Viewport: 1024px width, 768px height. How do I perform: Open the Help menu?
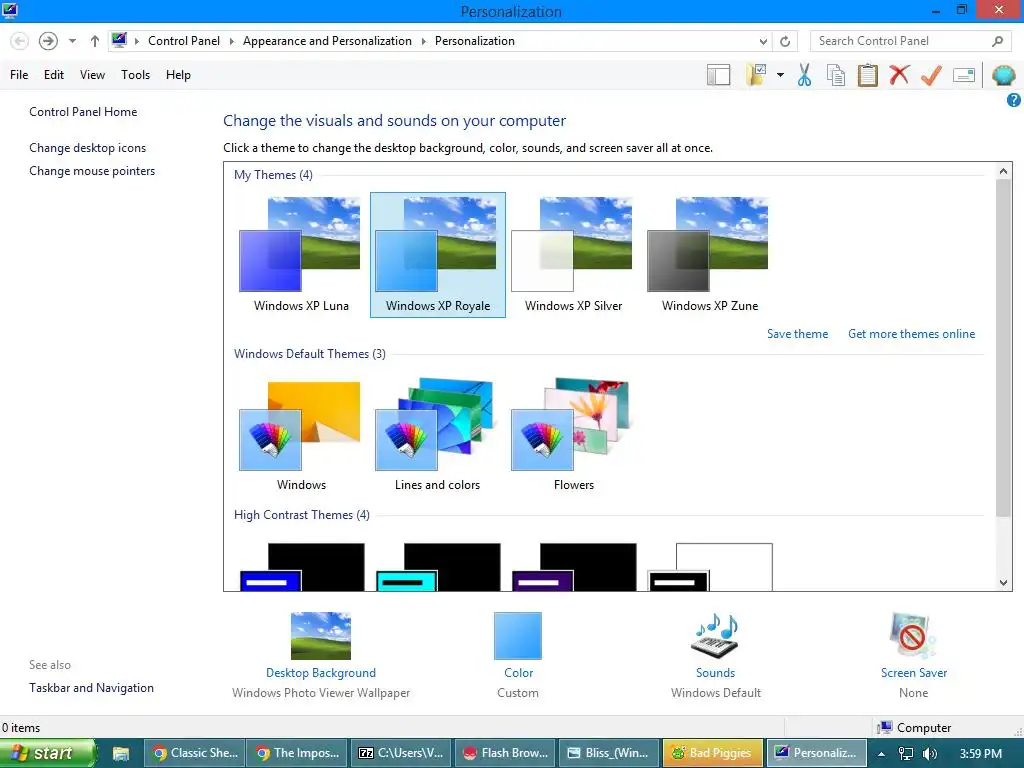178,75
